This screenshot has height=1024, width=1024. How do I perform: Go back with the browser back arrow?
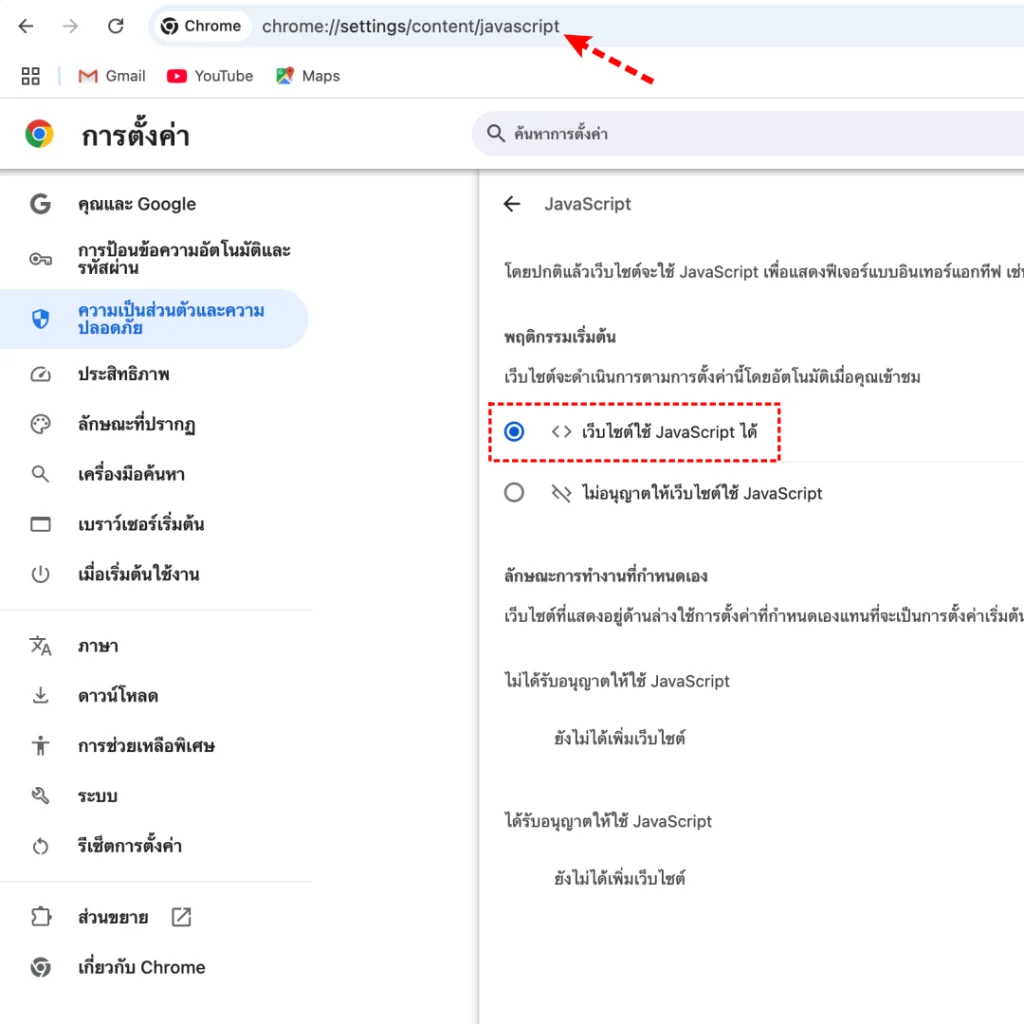pyautogui.click(x=26, y=26)
